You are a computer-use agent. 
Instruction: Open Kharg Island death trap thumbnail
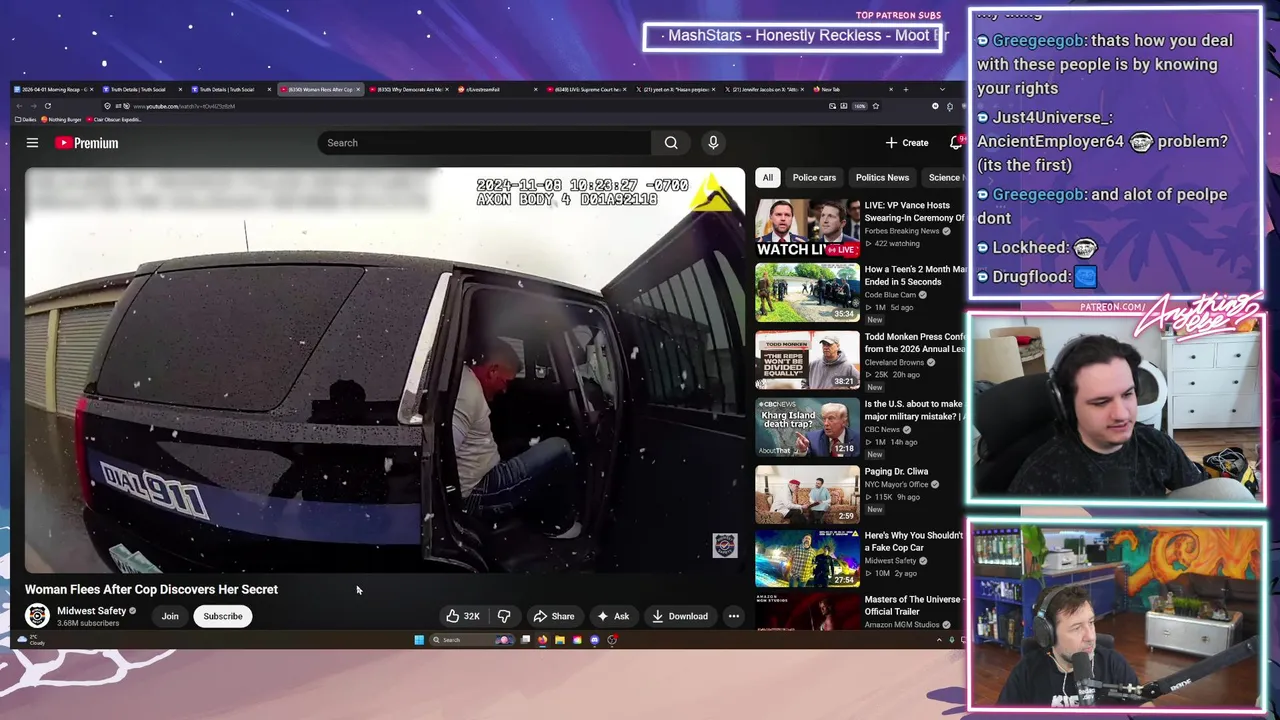pos(807,427)
